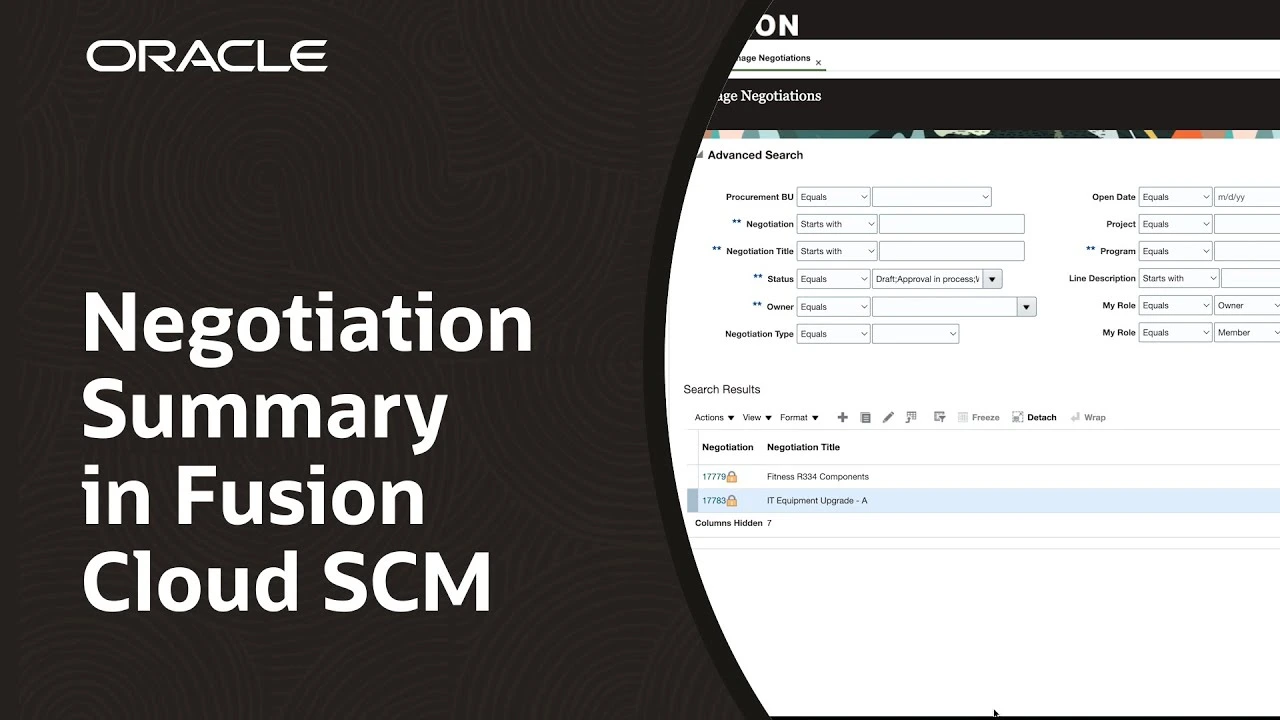Open operator dropdown beside My Role Member
Viewport: 1280px width, 720px height.
pos(1175,332)
